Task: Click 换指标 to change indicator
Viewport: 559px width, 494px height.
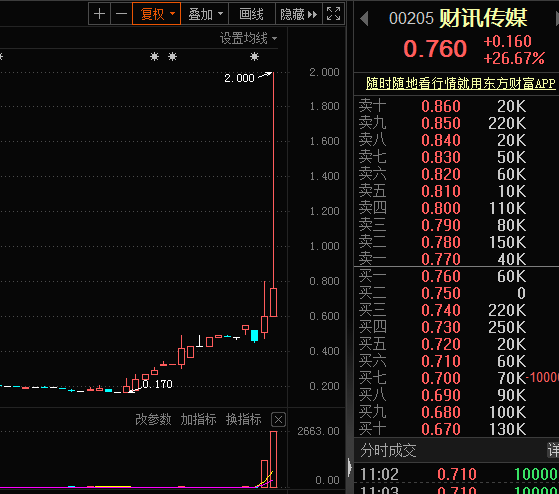Action: point(243,420)
